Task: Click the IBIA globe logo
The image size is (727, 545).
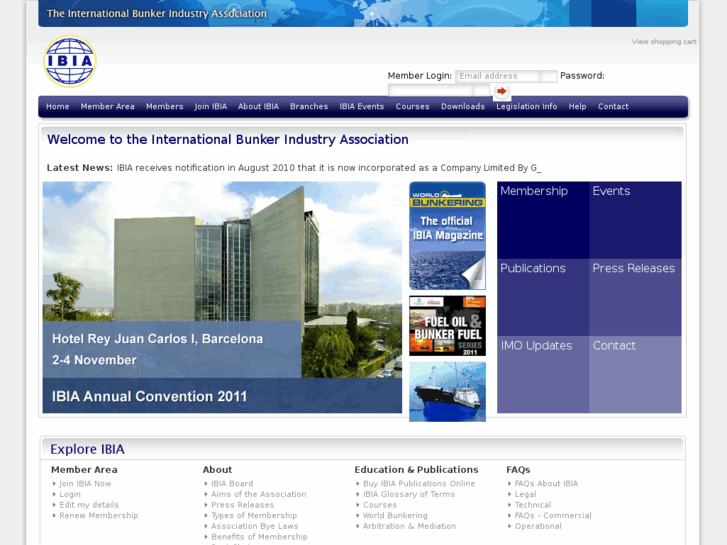Action: coord(70,61)
